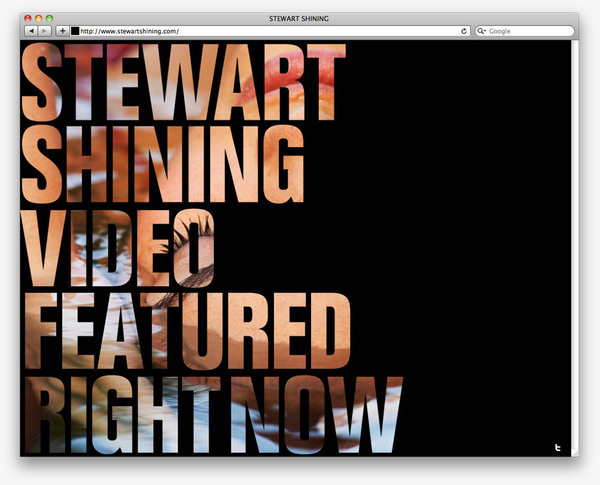600x485 pixels.
Task: Select the stewartshining.com URL address field
Action: (270, 31)
